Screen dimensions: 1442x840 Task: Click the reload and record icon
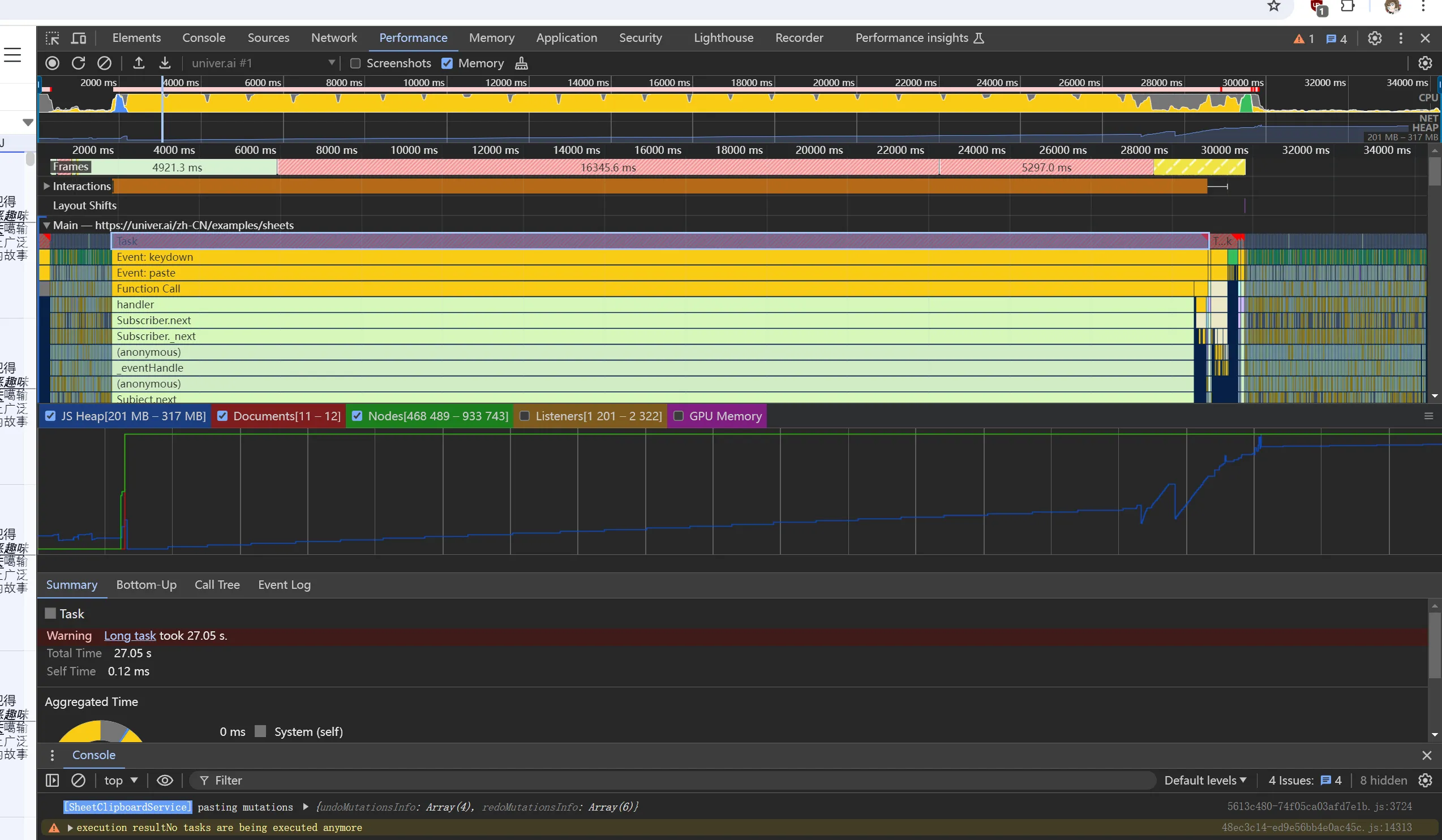click(x=79, y=63)
